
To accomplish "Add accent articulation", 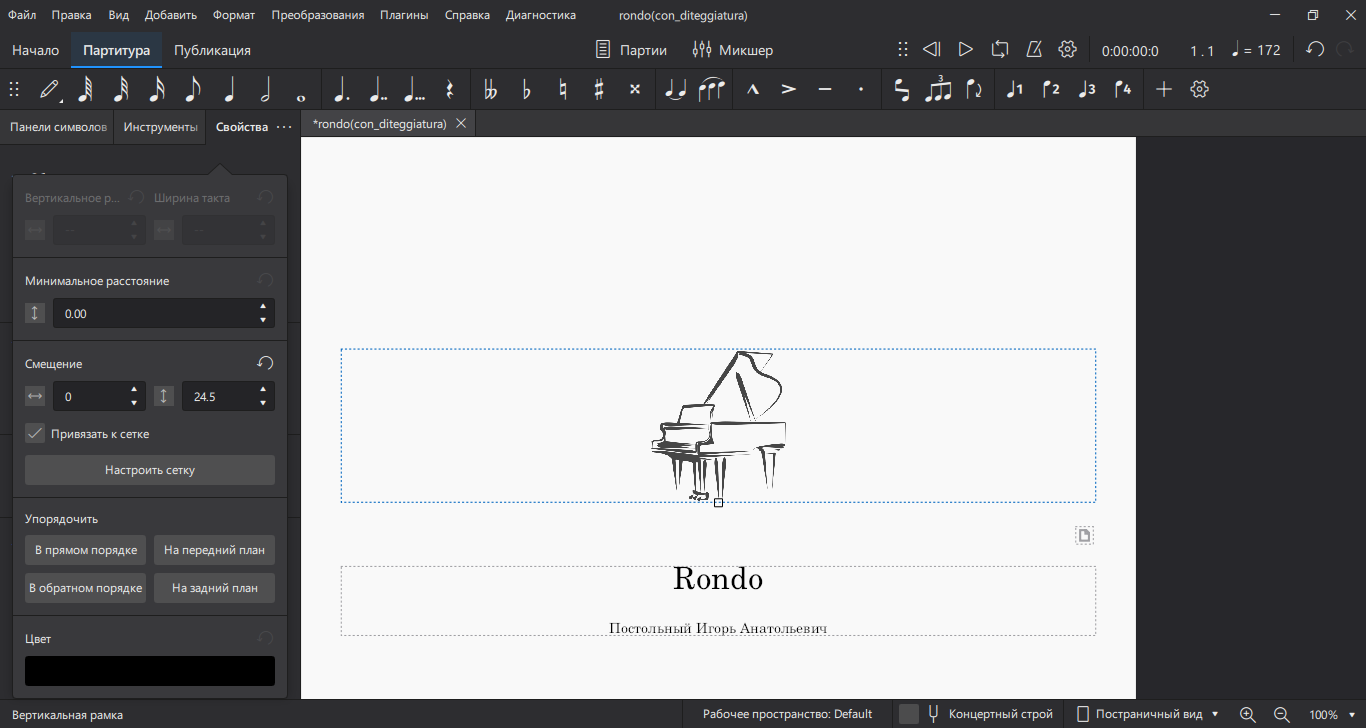I will (789, 89).
